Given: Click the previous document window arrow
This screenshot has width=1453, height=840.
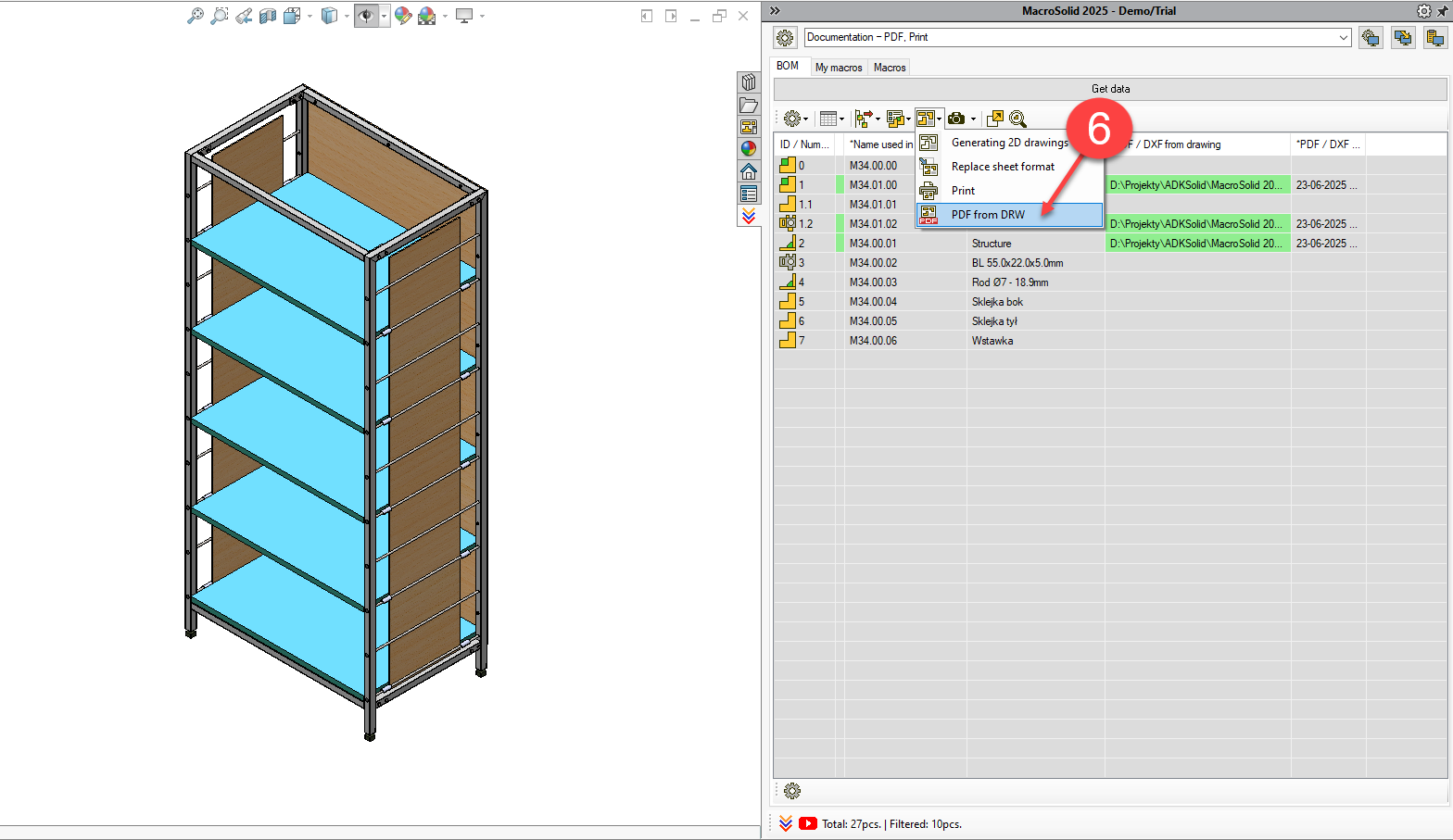Looking at the screenshot, I should pyautogui.click(x=647, y=16).
